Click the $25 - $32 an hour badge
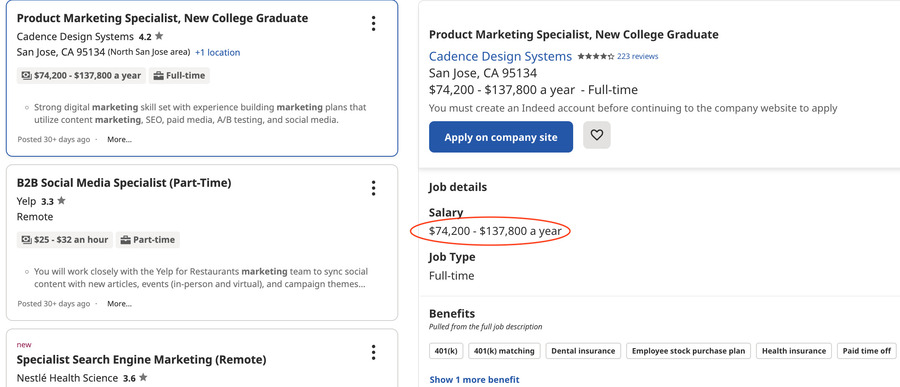 pyautogui.click(x=64, y=239)
